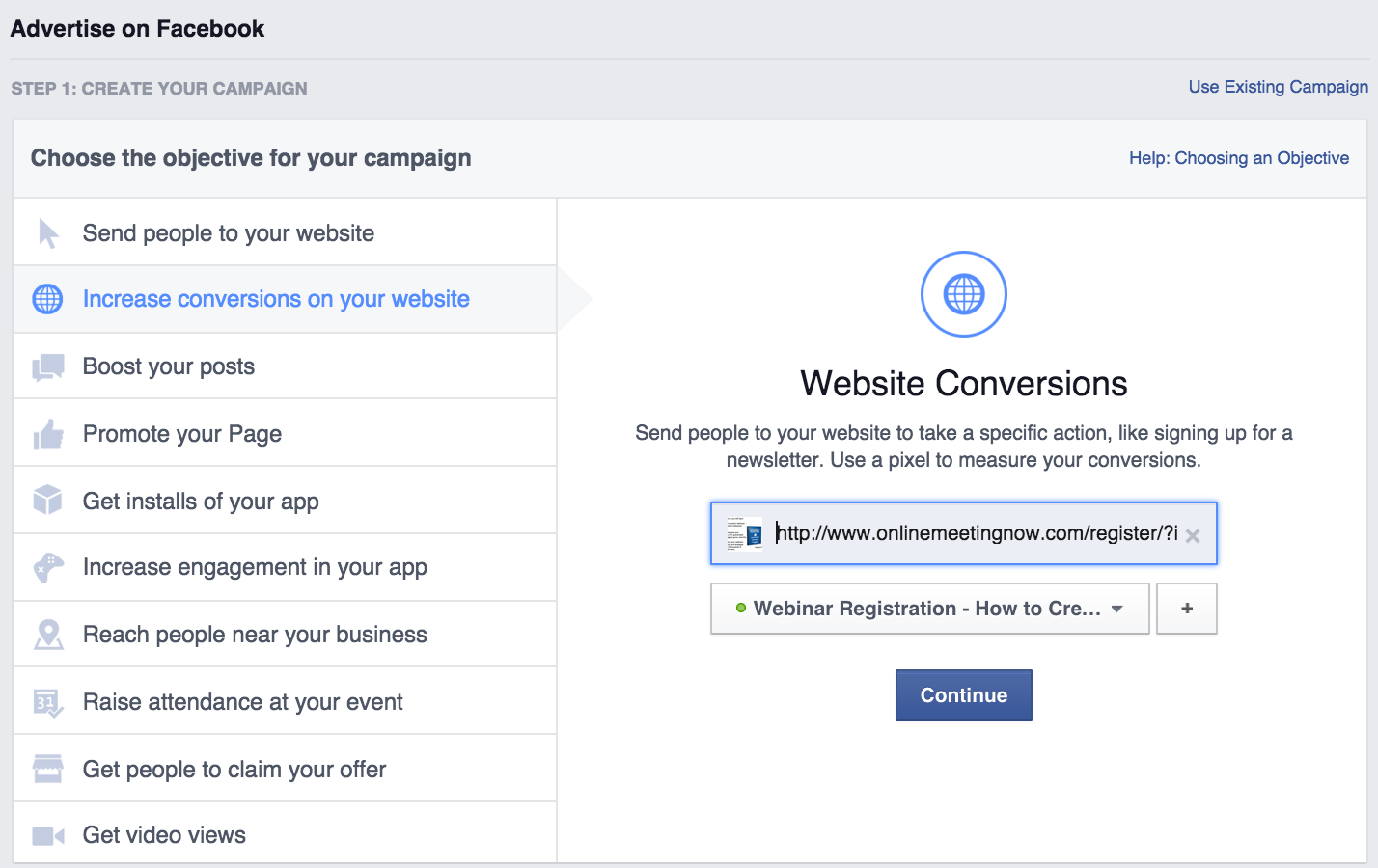
Task: Open Help: Choosing an Objective link
Action: coord(1239,158)
